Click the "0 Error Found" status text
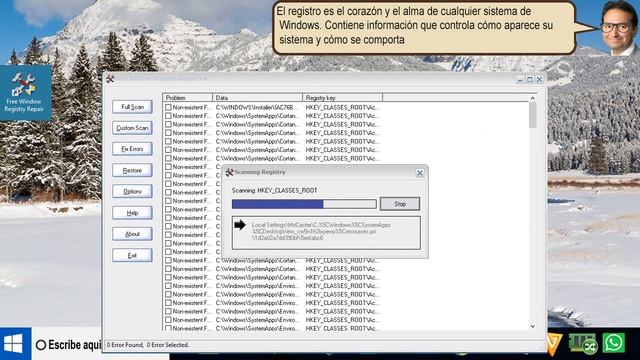This screenshot has height=360, width=640. pyautogui.click(x=125, y=345)
